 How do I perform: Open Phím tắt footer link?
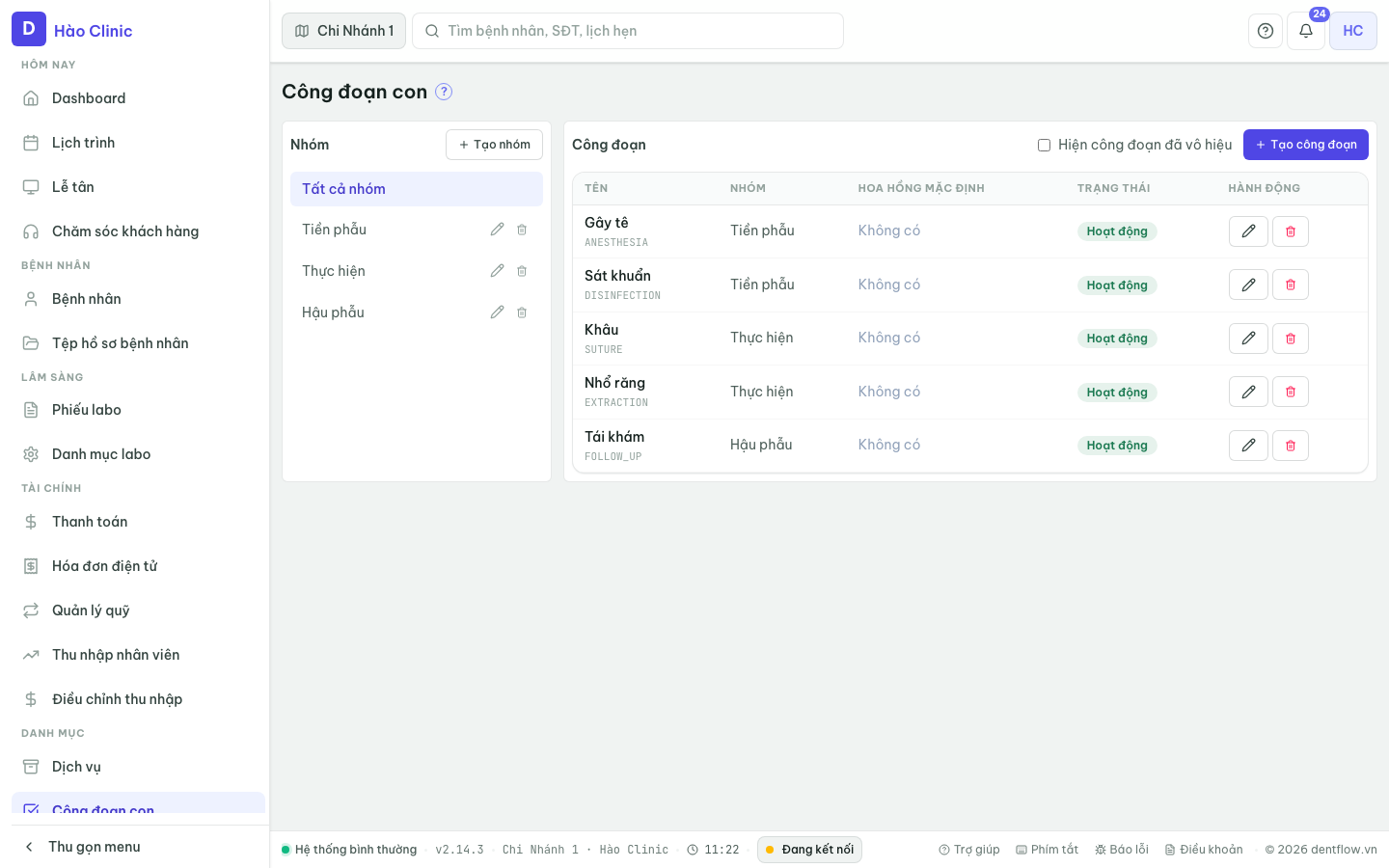1048,850
